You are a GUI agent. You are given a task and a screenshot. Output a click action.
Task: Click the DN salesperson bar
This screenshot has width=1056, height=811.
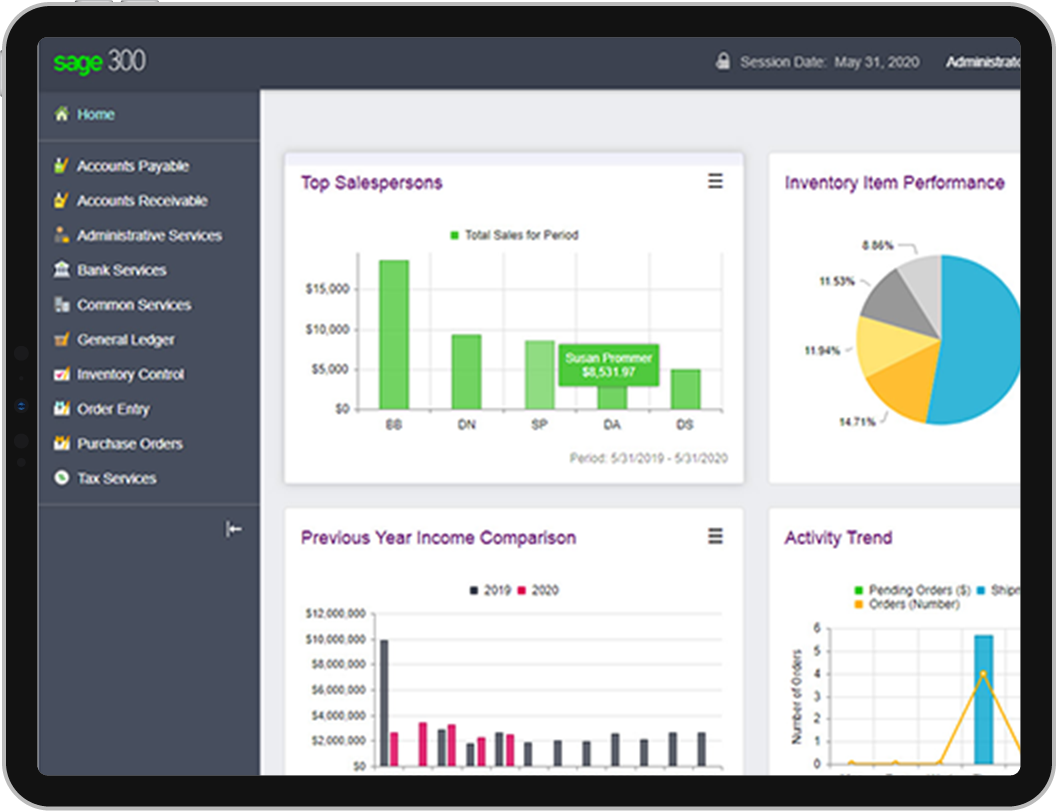click(466, 372)
